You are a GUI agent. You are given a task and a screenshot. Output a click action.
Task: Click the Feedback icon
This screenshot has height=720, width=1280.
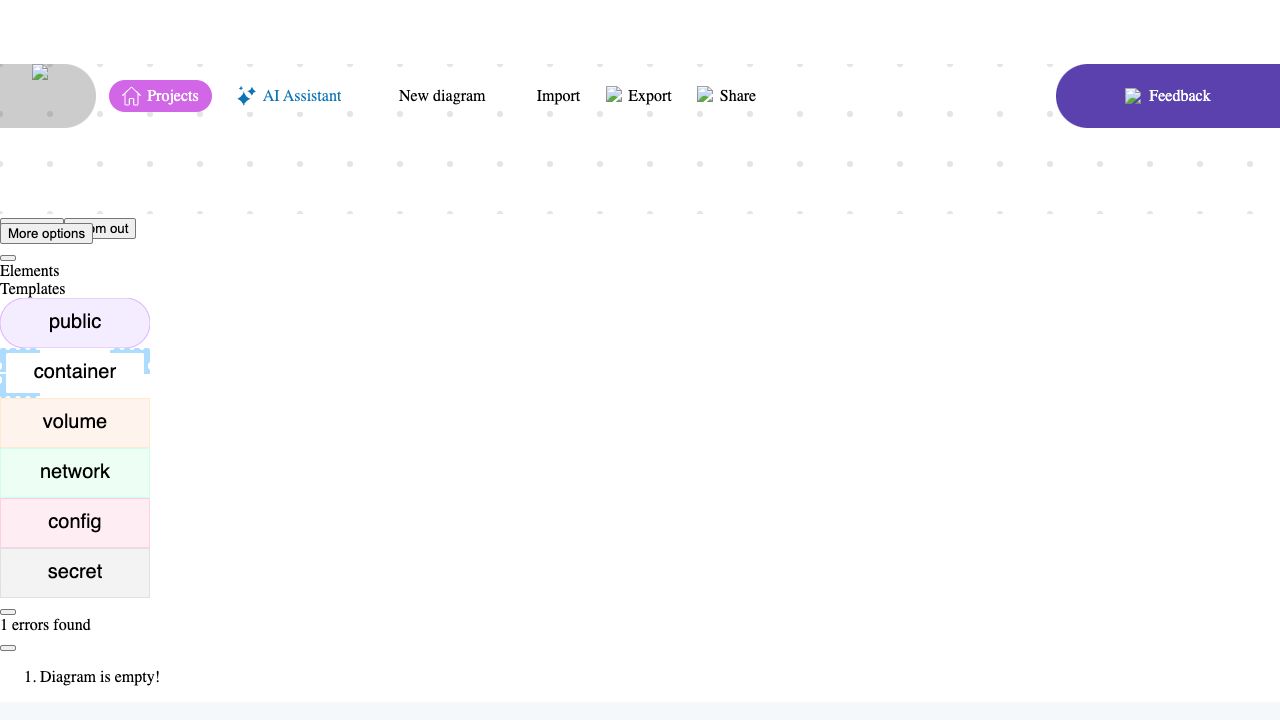click(1133, 96)
